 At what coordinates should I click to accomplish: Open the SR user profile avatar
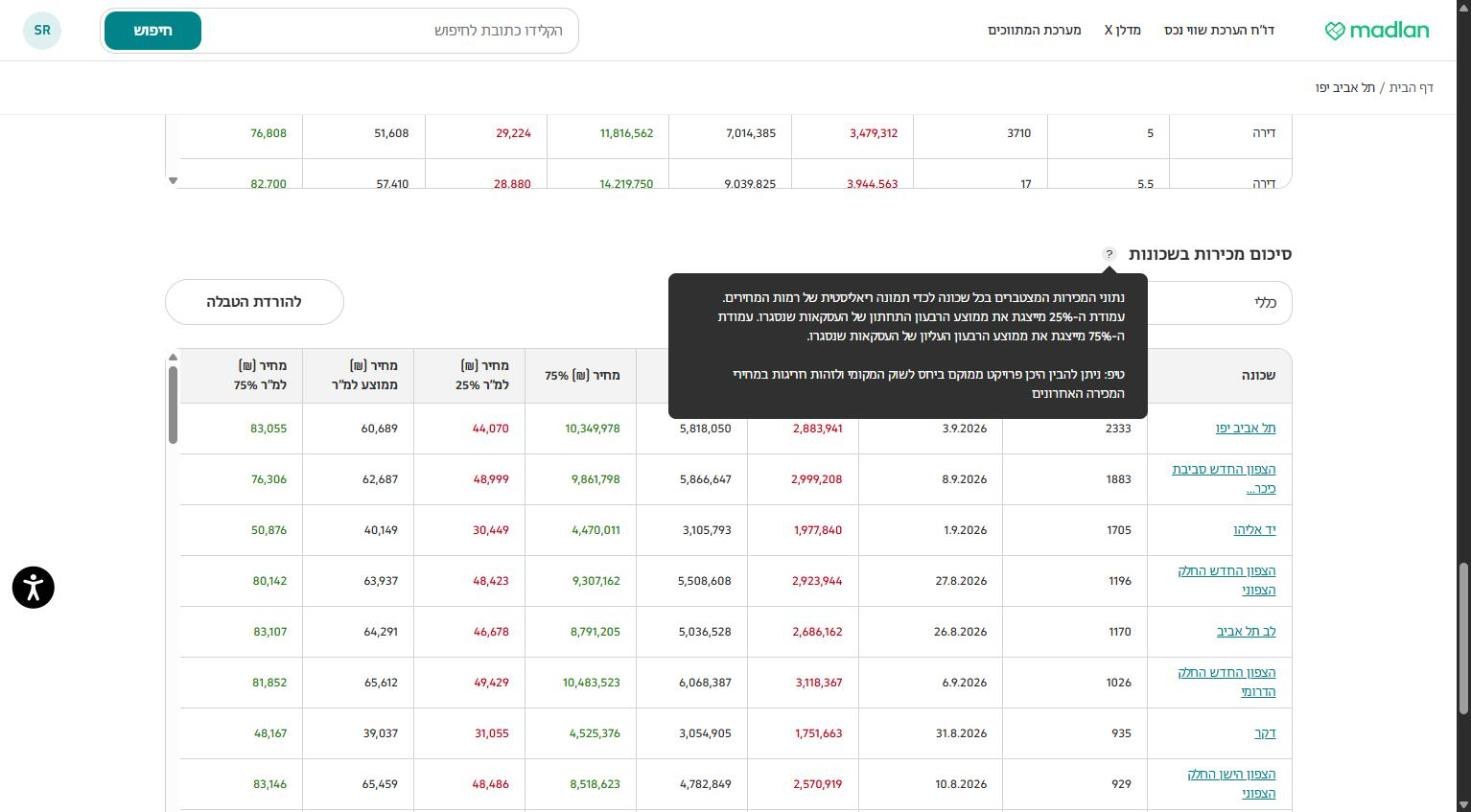pyautogui.click(x=42, y=30)
